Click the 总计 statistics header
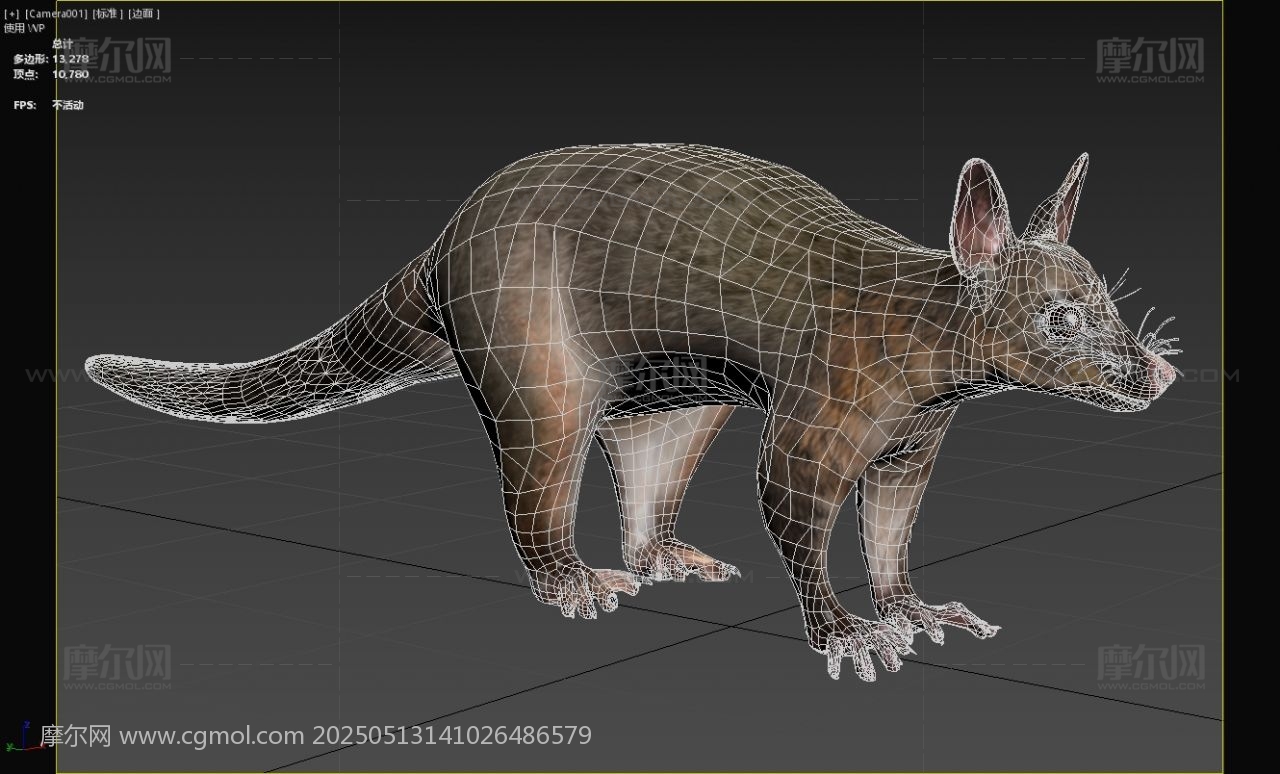 click(62, 44)
